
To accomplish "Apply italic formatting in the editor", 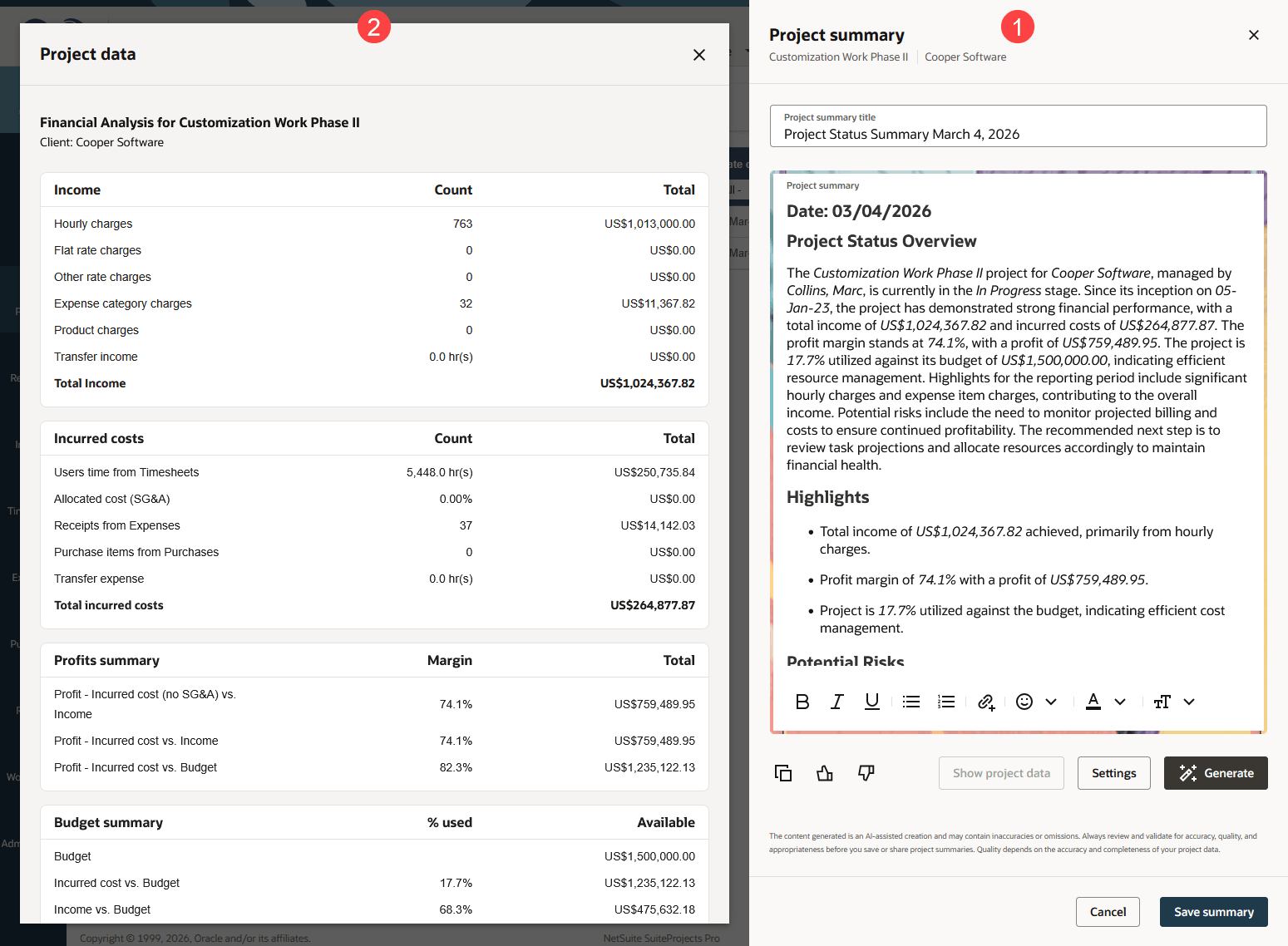I will (836, 702).
